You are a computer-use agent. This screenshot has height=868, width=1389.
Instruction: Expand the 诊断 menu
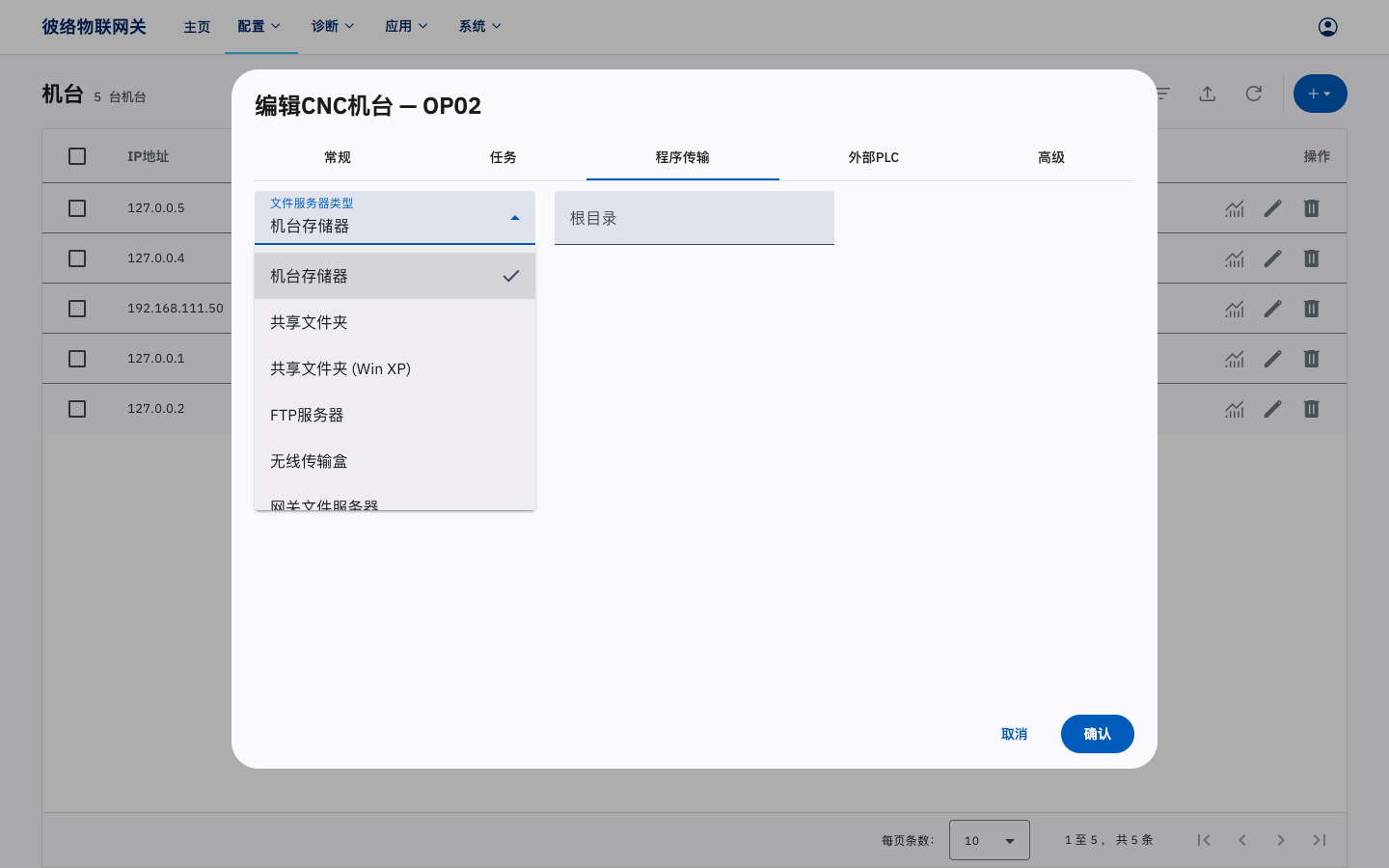tap(333, 26)
